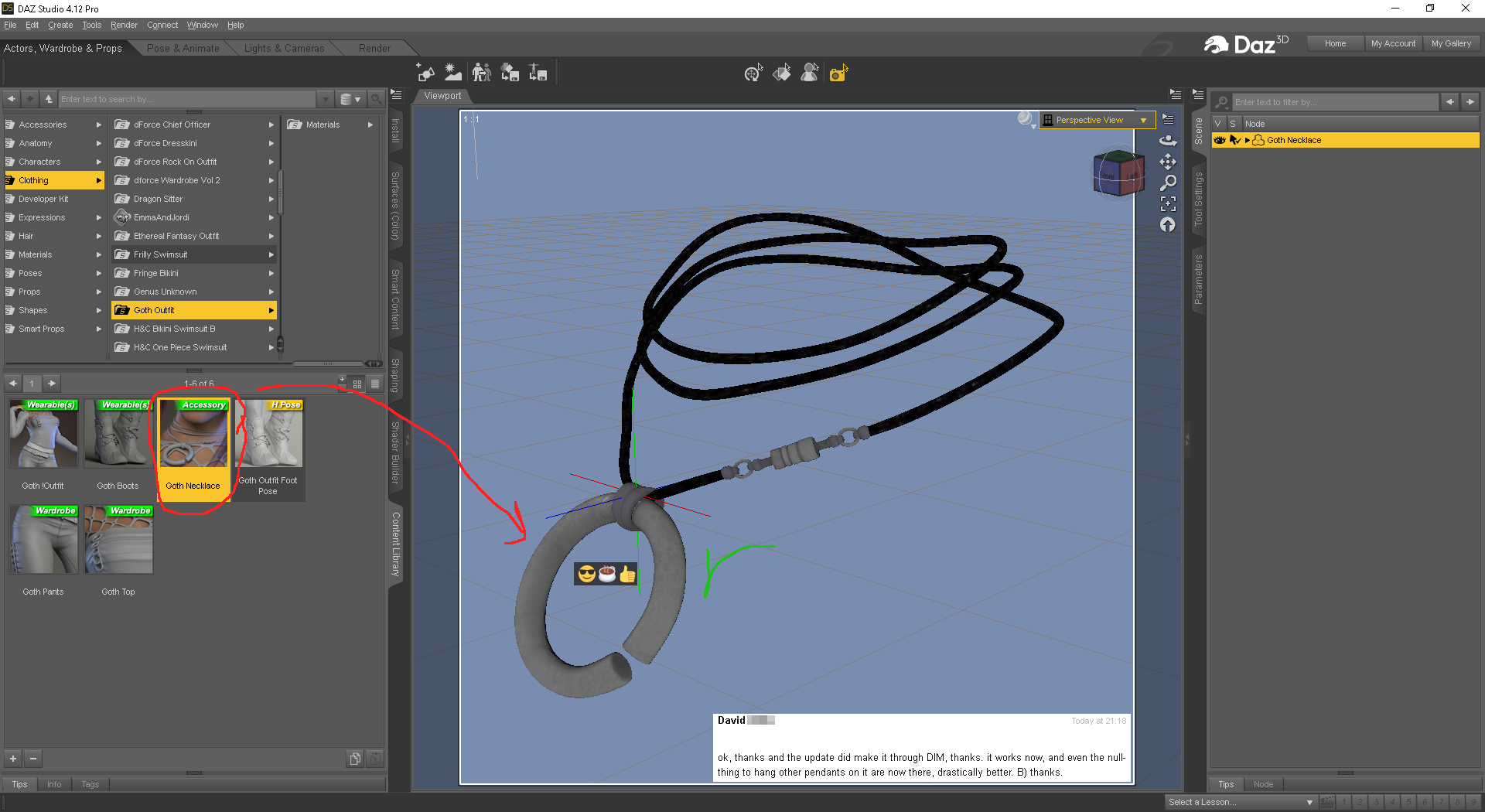Viewport: 1485px width, 812px height.
Task: Open the Surfaces (Color) side tab
Action: 395,206
